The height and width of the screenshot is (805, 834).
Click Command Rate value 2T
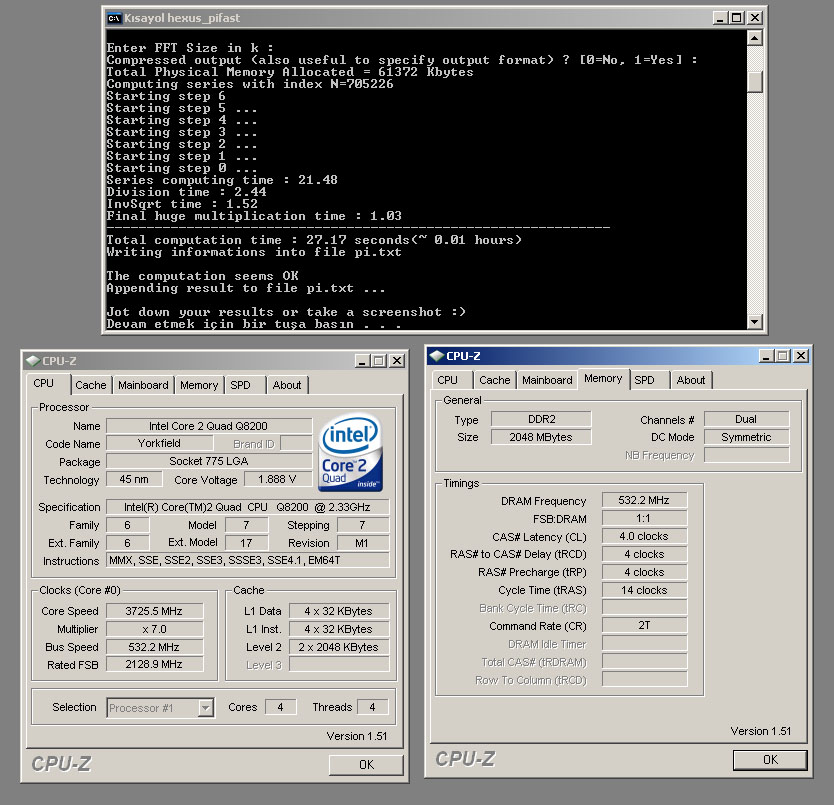(644, 625)
